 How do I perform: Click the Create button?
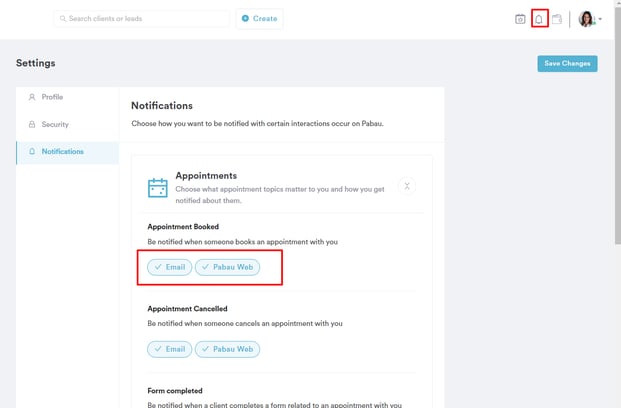(260, 19)
